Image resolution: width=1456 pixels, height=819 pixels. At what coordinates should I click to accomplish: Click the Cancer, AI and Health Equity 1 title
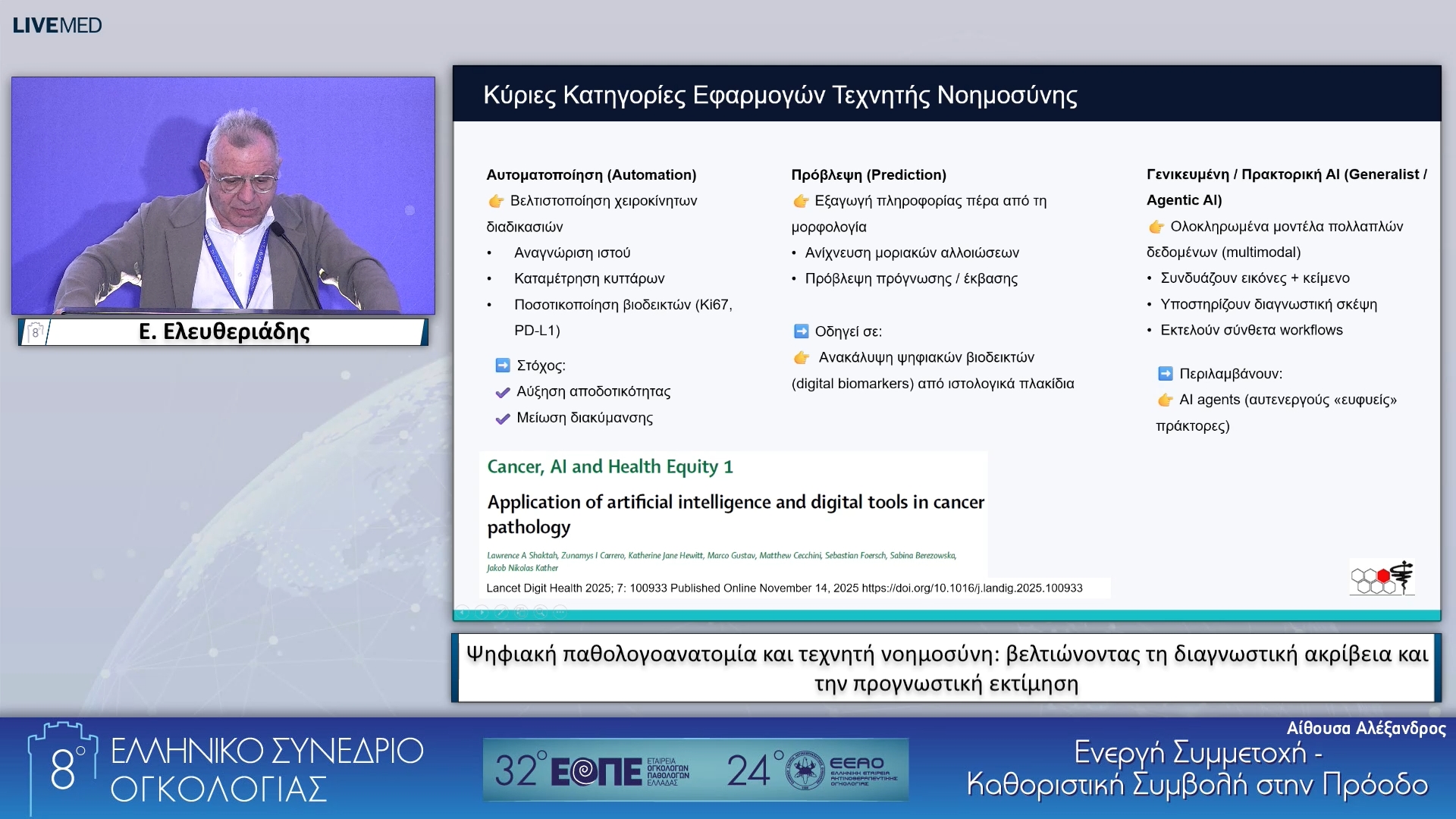[x=610, y=466]
